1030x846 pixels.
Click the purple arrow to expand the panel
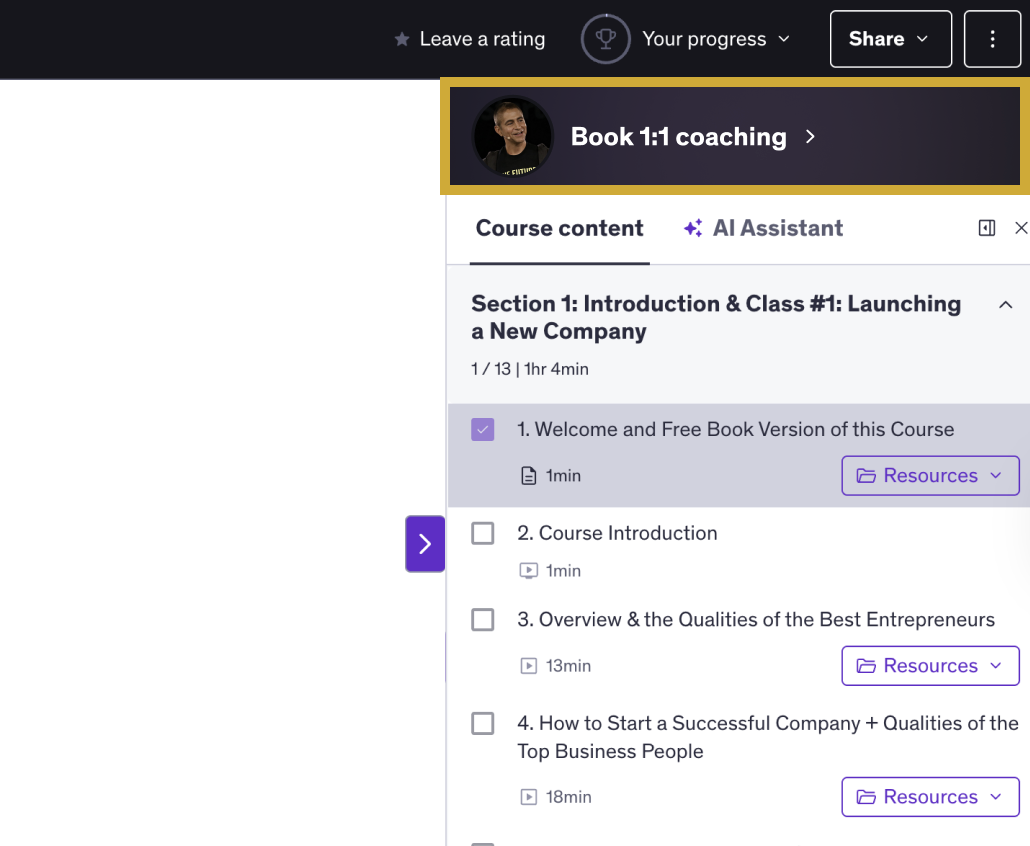pos(425,543)
